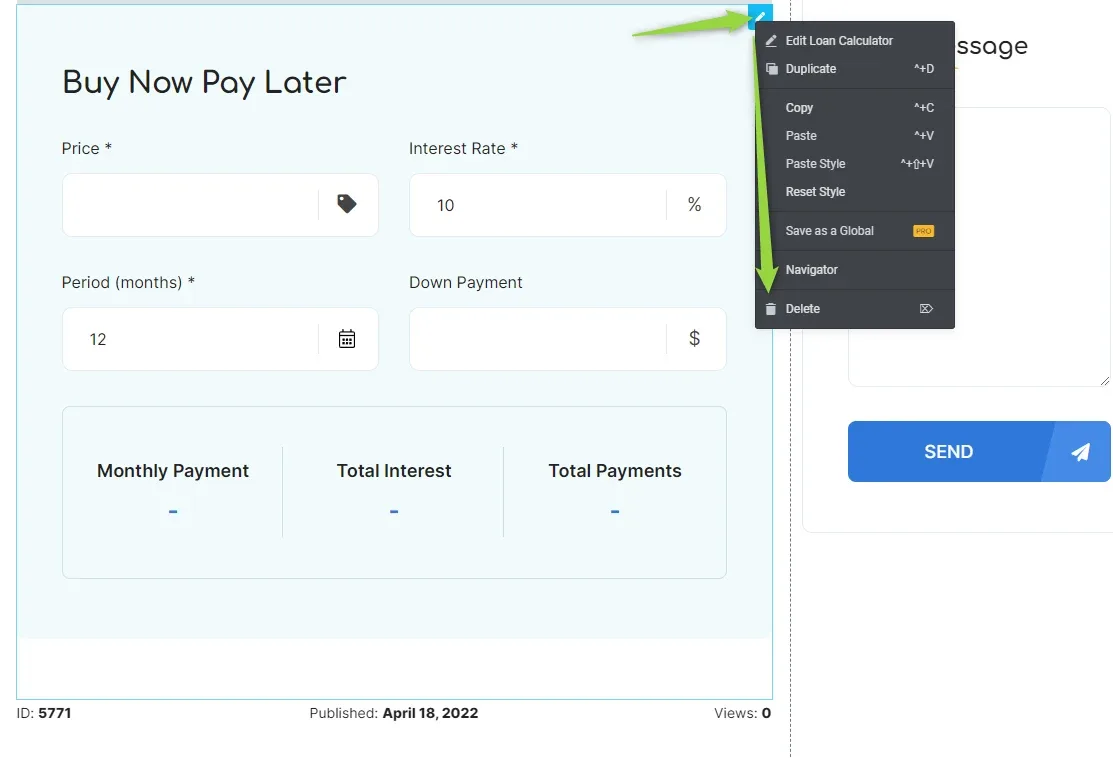
Task: Click the Duplicate icon in context menu
Action: click(x=772, y=69)
